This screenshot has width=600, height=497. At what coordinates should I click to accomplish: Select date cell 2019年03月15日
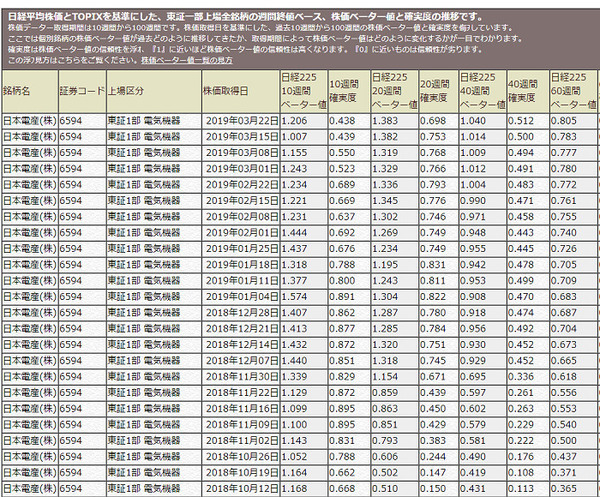(241, 137)
